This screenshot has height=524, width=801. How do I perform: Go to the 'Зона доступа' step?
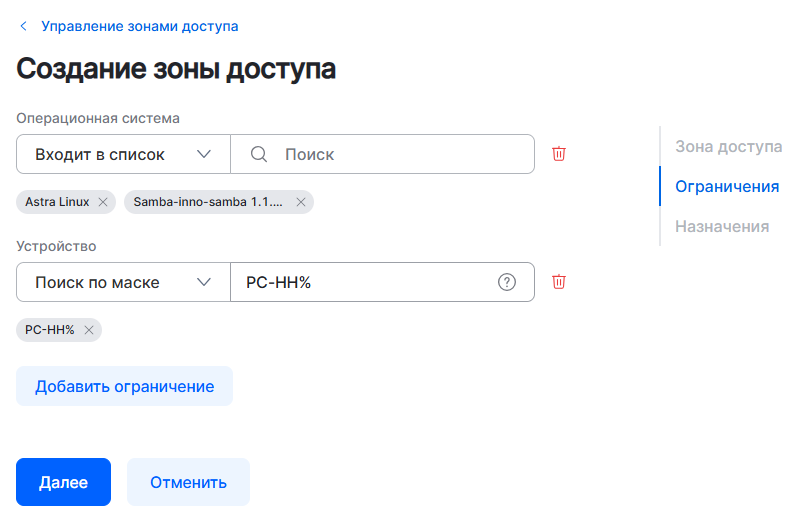[728, 146]
